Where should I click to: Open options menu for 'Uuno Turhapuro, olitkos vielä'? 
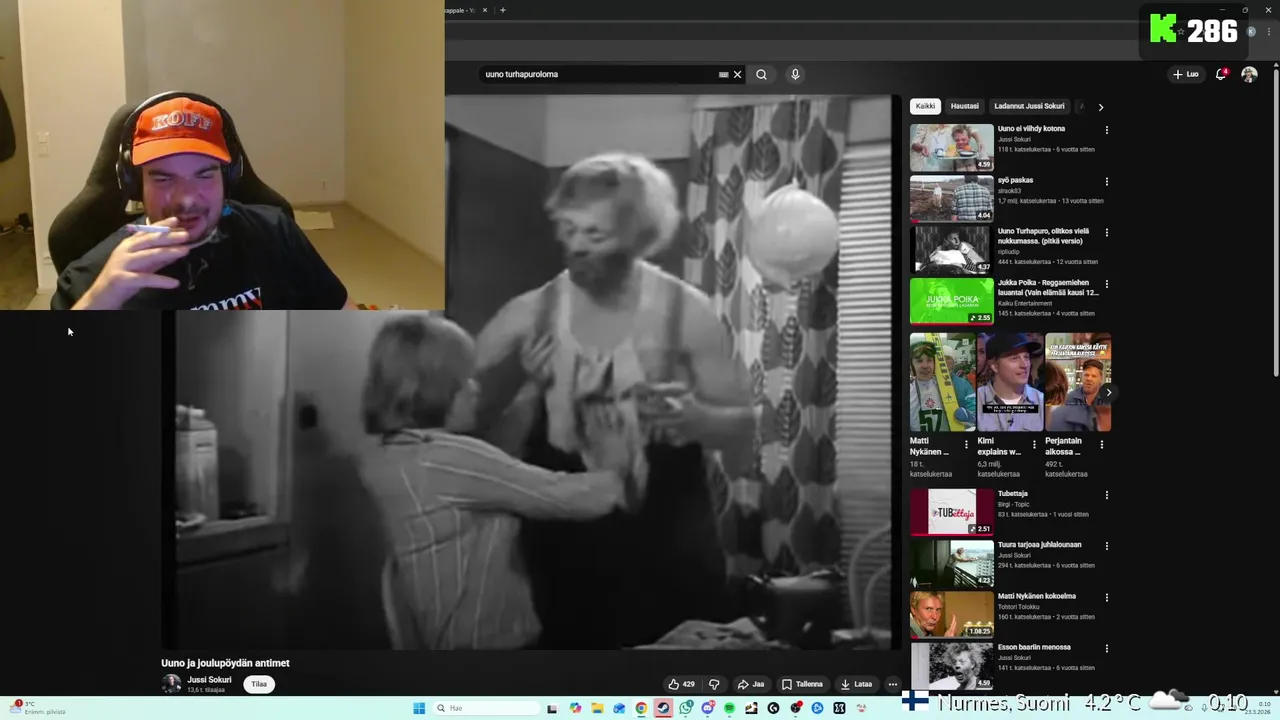[1106, 233]
